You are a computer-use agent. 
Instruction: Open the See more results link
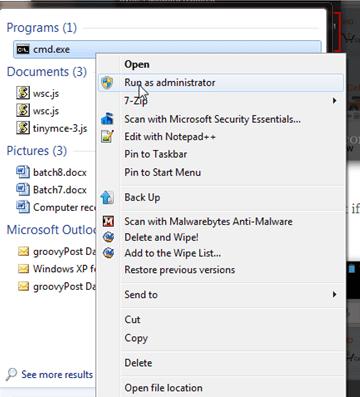click(57, 375)
